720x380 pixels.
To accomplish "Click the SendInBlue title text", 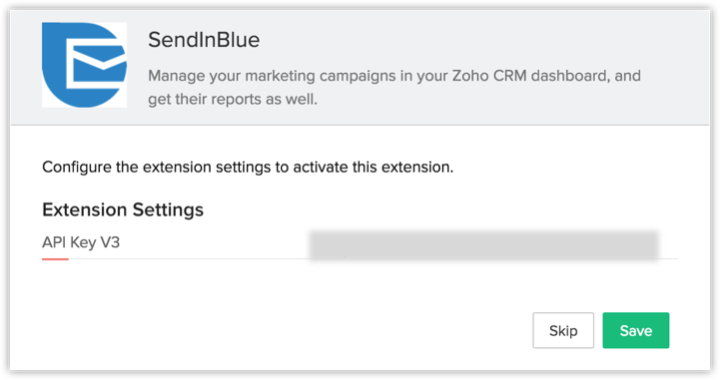I will (x=204, y=39).
